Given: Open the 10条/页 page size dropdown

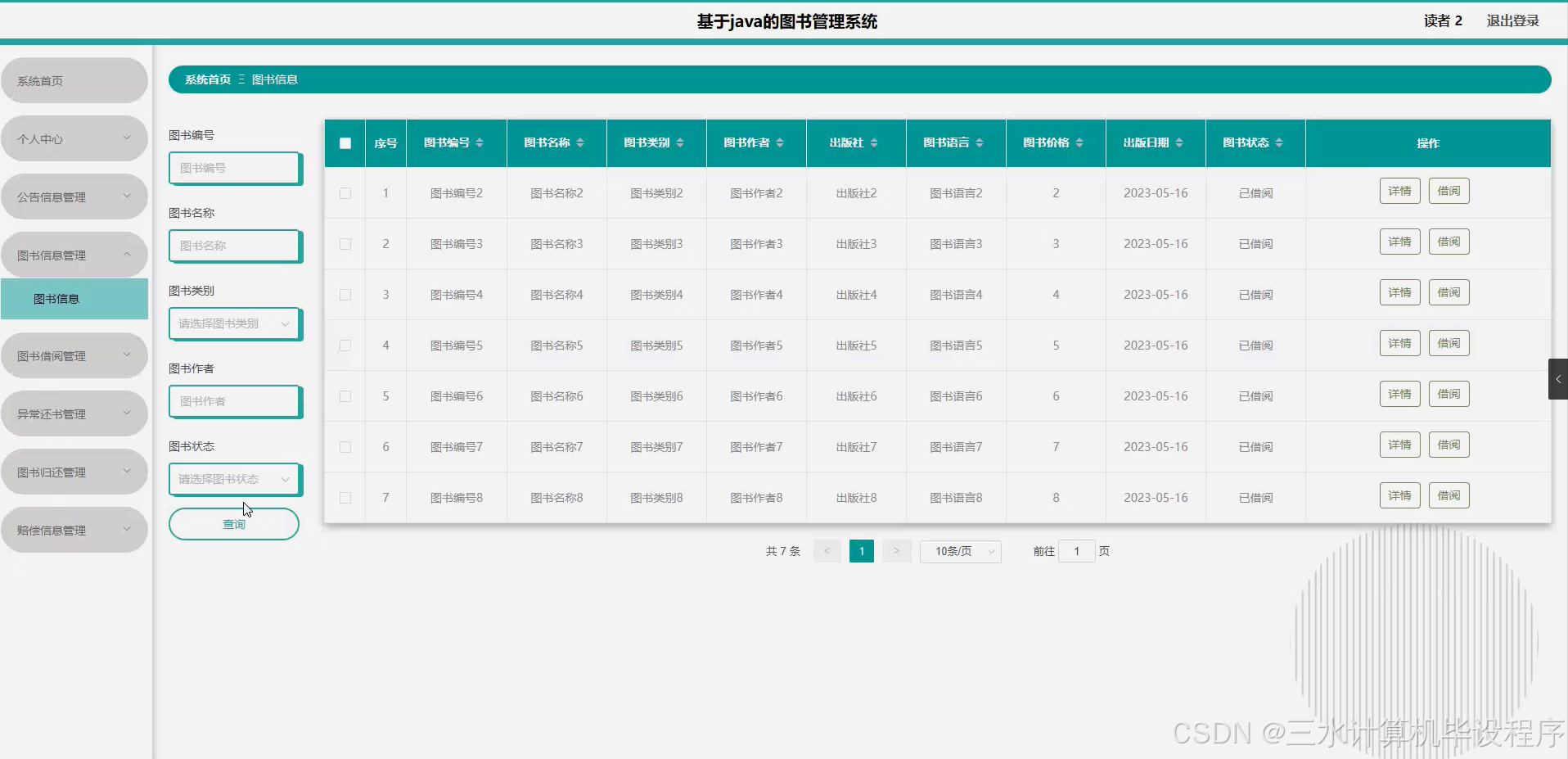Looking at the screenshot, I should (x=960, y=551).
